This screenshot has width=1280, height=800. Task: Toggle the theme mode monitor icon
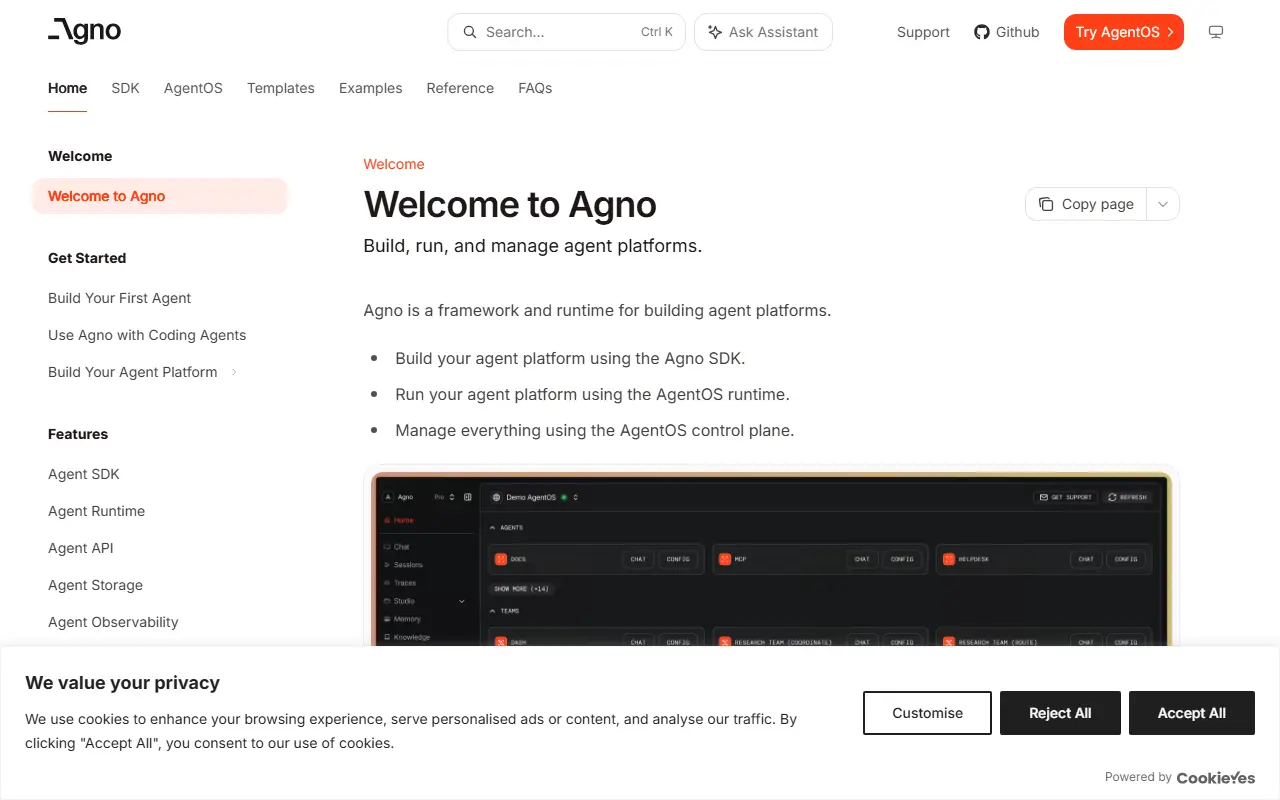(1216, 32)
